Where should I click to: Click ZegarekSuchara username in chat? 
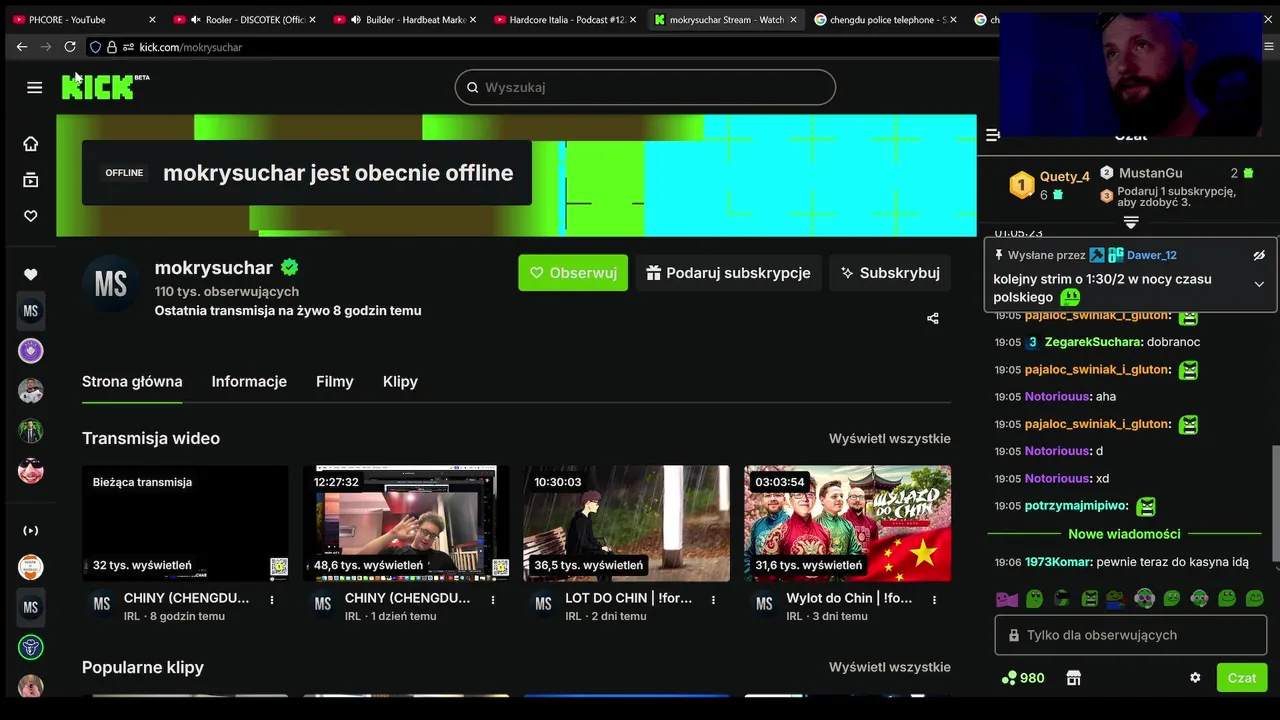click(1093, 342)
